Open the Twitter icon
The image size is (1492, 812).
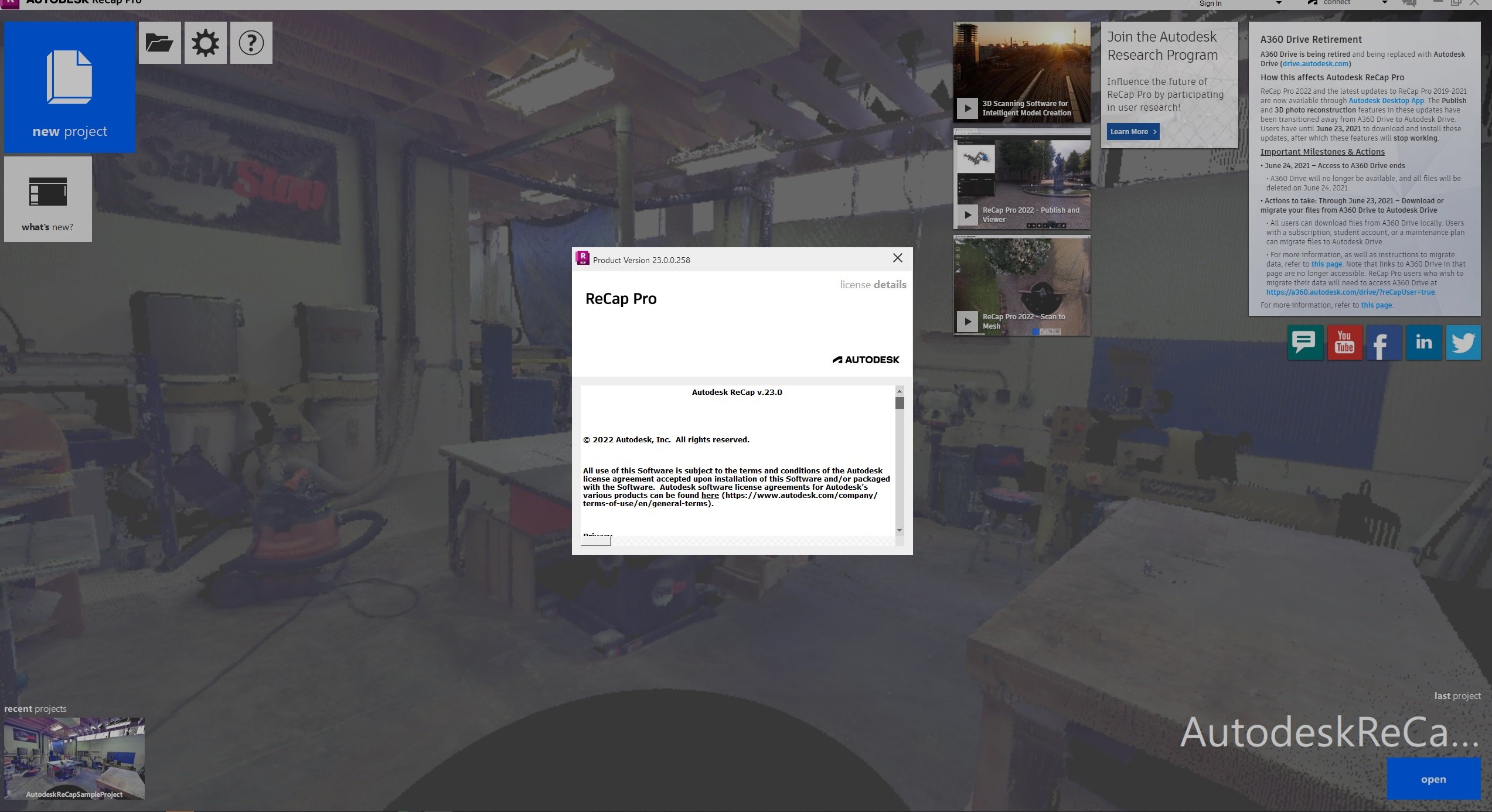1463,343
